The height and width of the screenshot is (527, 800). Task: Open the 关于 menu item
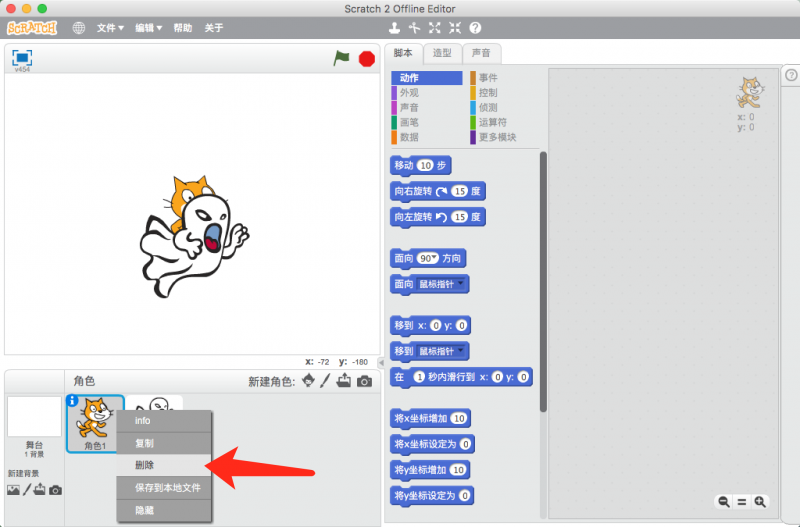214,28
